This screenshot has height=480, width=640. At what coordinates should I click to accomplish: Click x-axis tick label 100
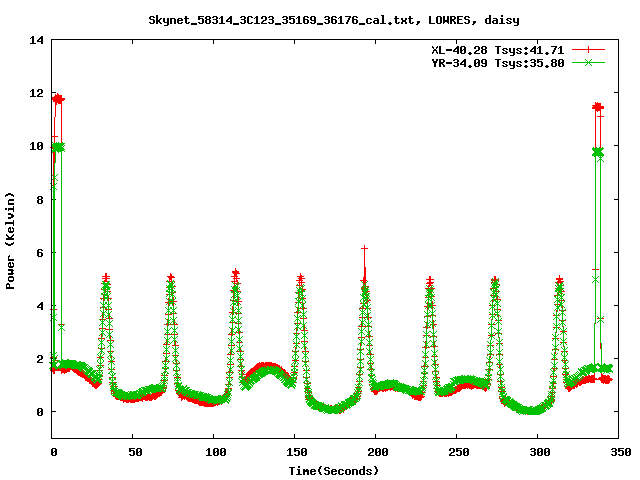[x=216, y=452]
